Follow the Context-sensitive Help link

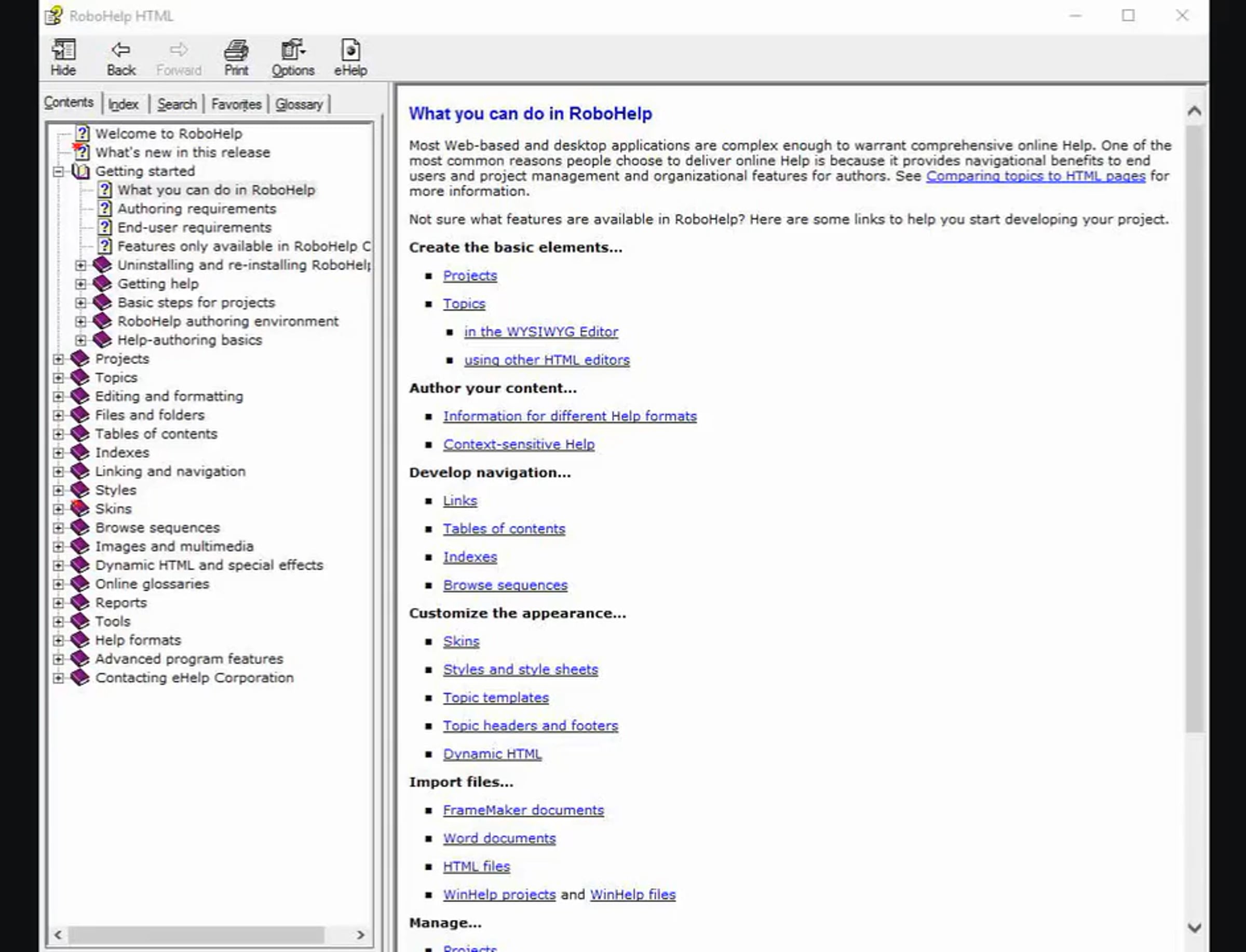tap(519, 444)
